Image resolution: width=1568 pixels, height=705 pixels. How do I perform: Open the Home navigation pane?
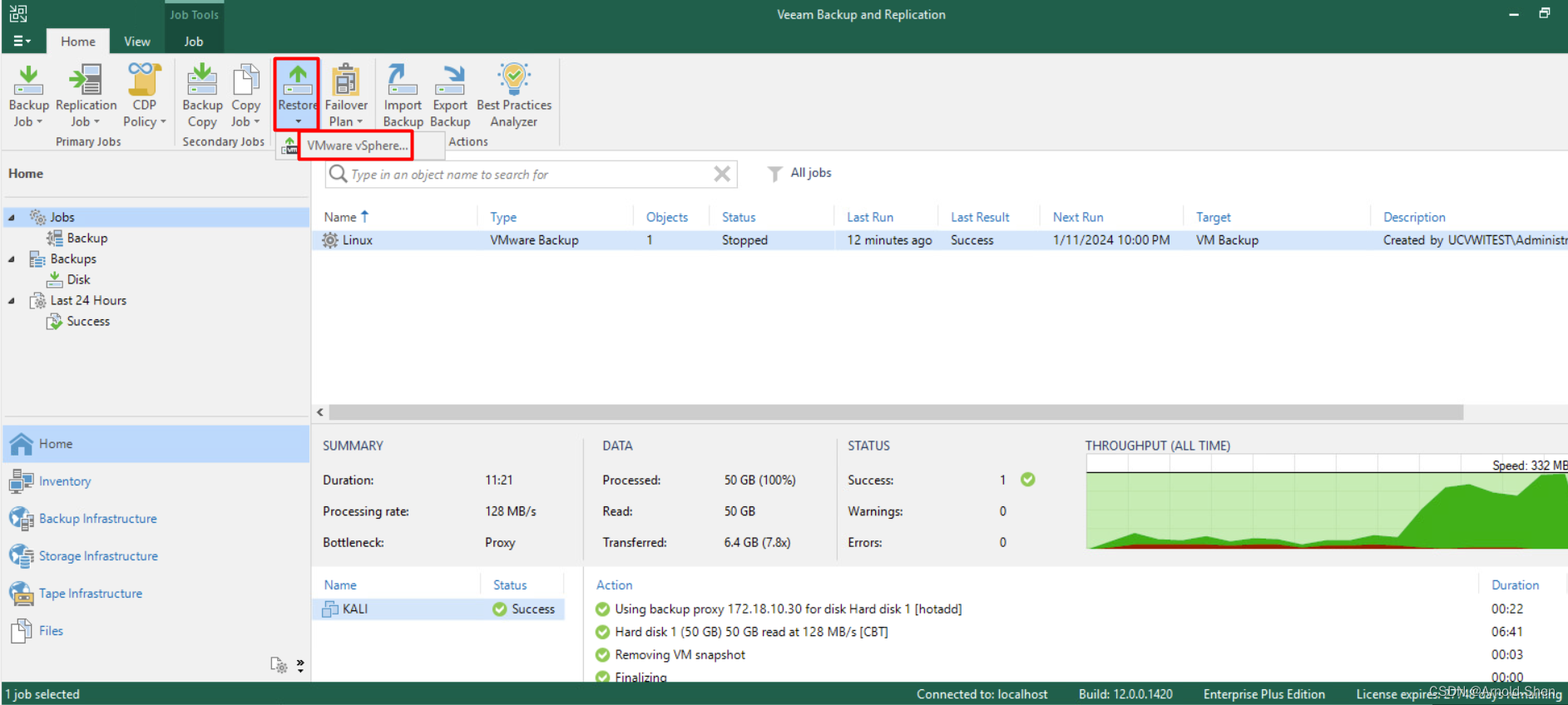(156, 444)
